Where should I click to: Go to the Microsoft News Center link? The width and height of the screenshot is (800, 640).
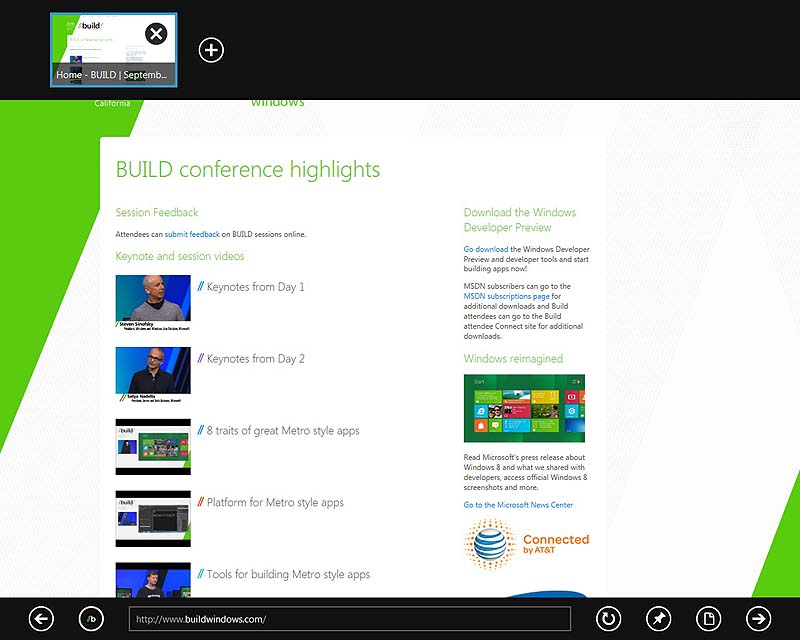click(518, 505)
